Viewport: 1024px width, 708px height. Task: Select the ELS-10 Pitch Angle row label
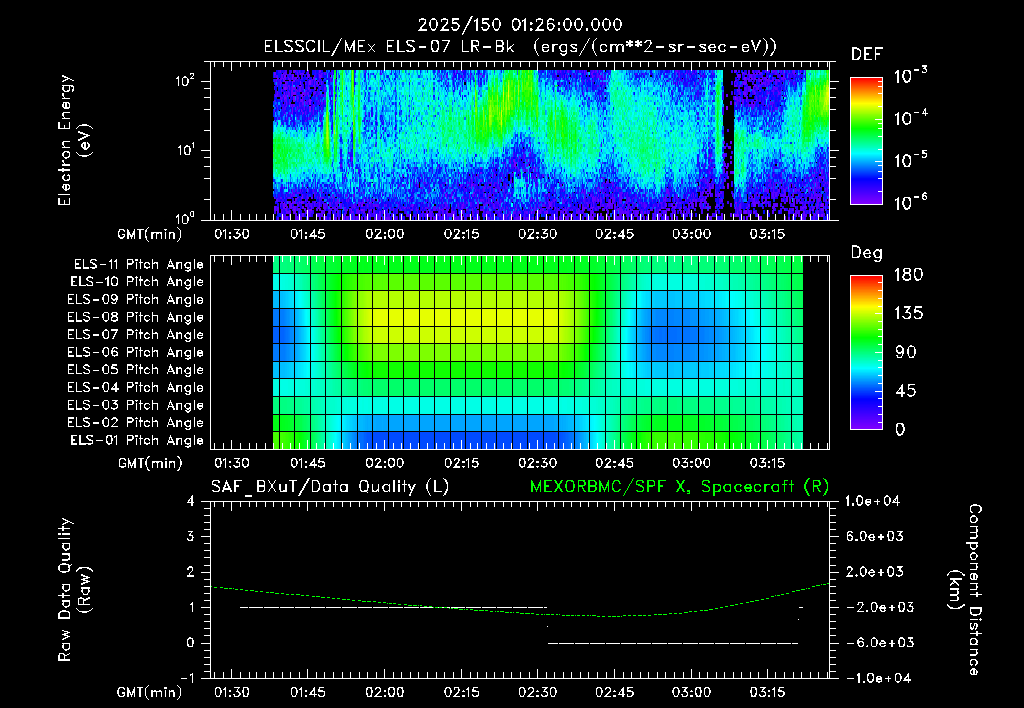137,282
